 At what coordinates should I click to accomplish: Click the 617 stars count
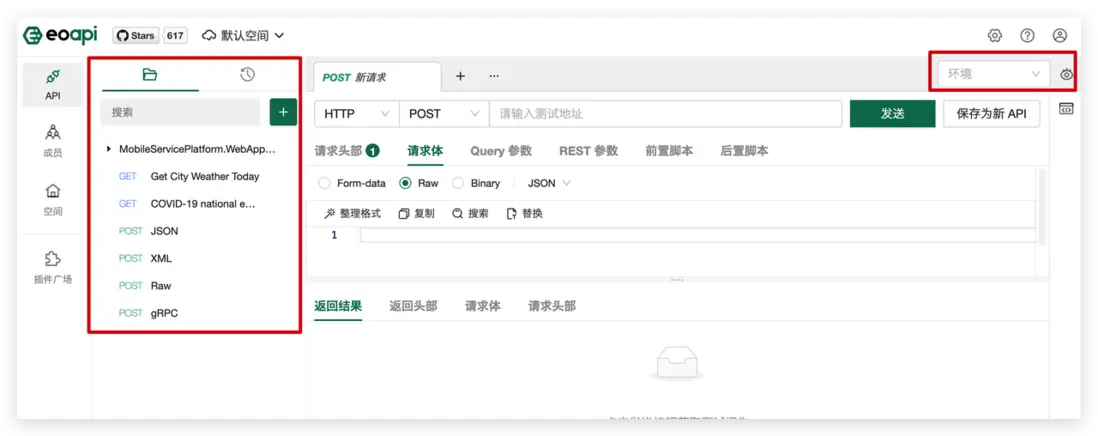coord(175,36)
